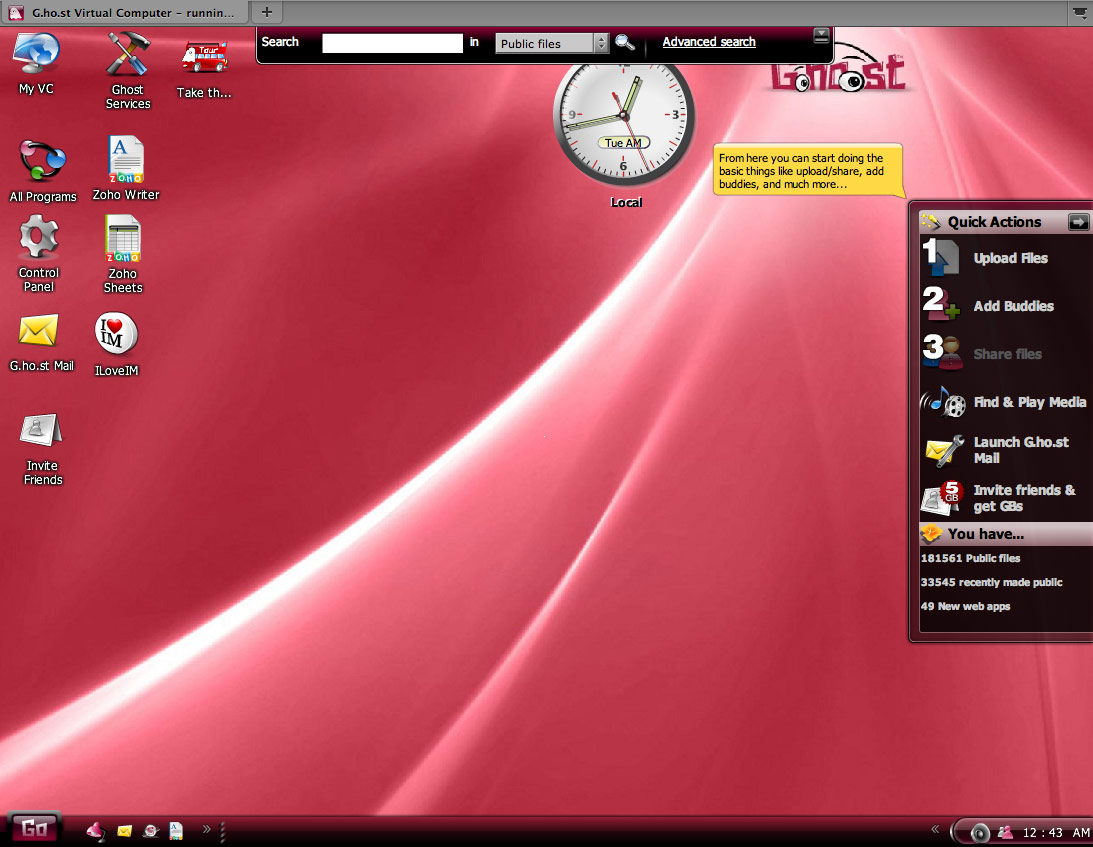Click the Add Buddies quick action

pos(1005,305)
